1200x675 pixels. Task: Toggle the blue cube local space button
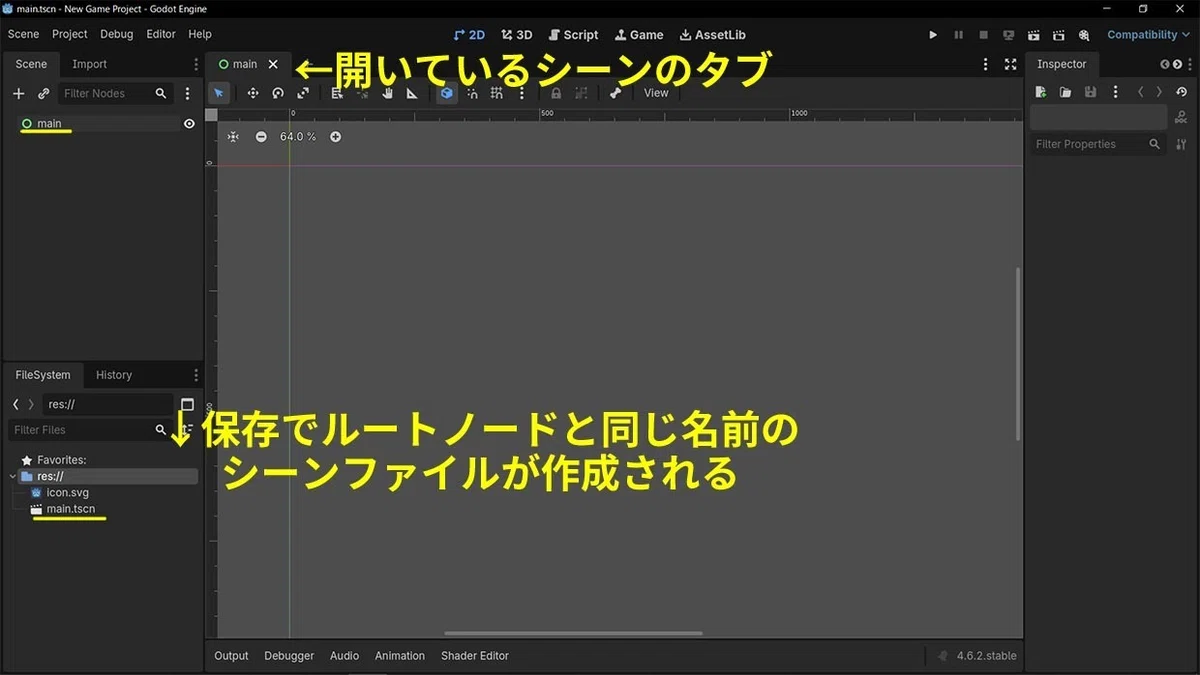(447, 93)
